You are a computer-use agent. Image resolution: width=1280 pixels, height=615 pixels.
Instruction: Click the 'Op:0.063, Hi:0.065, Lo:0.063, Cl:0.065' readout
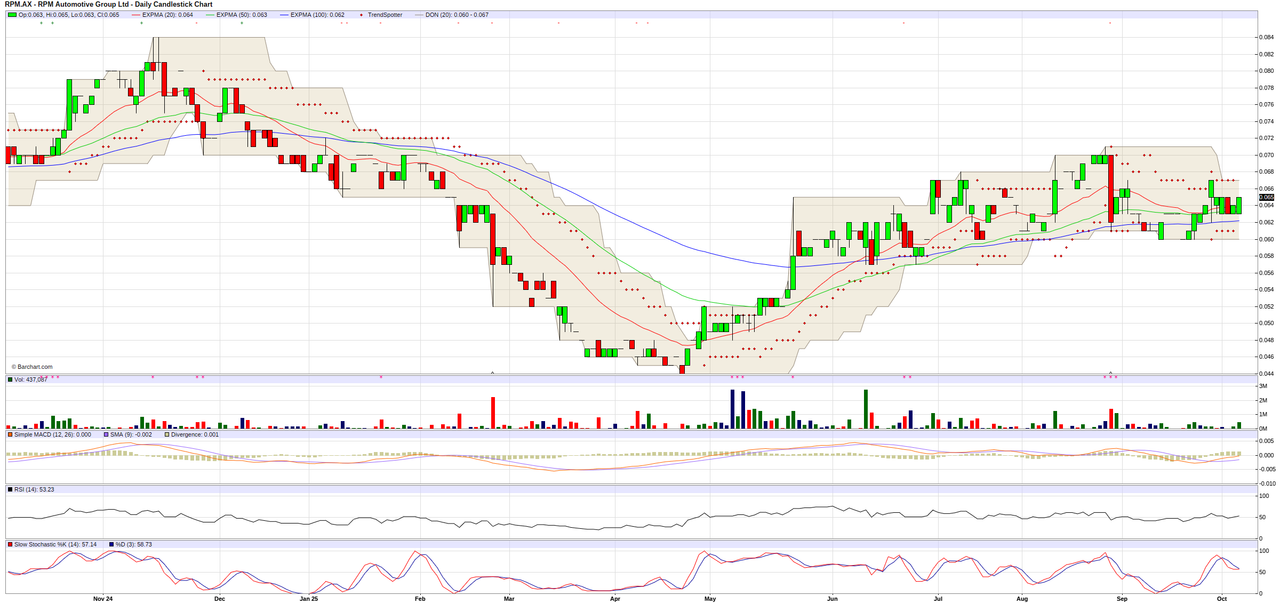click(x=68, y=14)
